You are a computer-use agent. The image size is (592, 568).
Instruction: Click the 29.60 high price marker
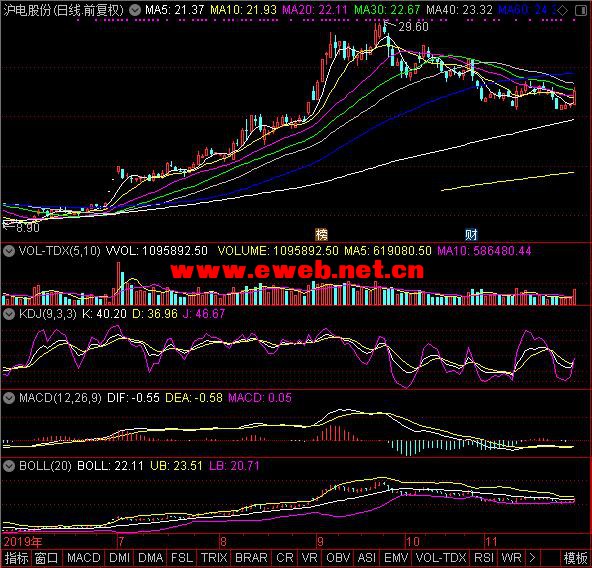(413, 27)
